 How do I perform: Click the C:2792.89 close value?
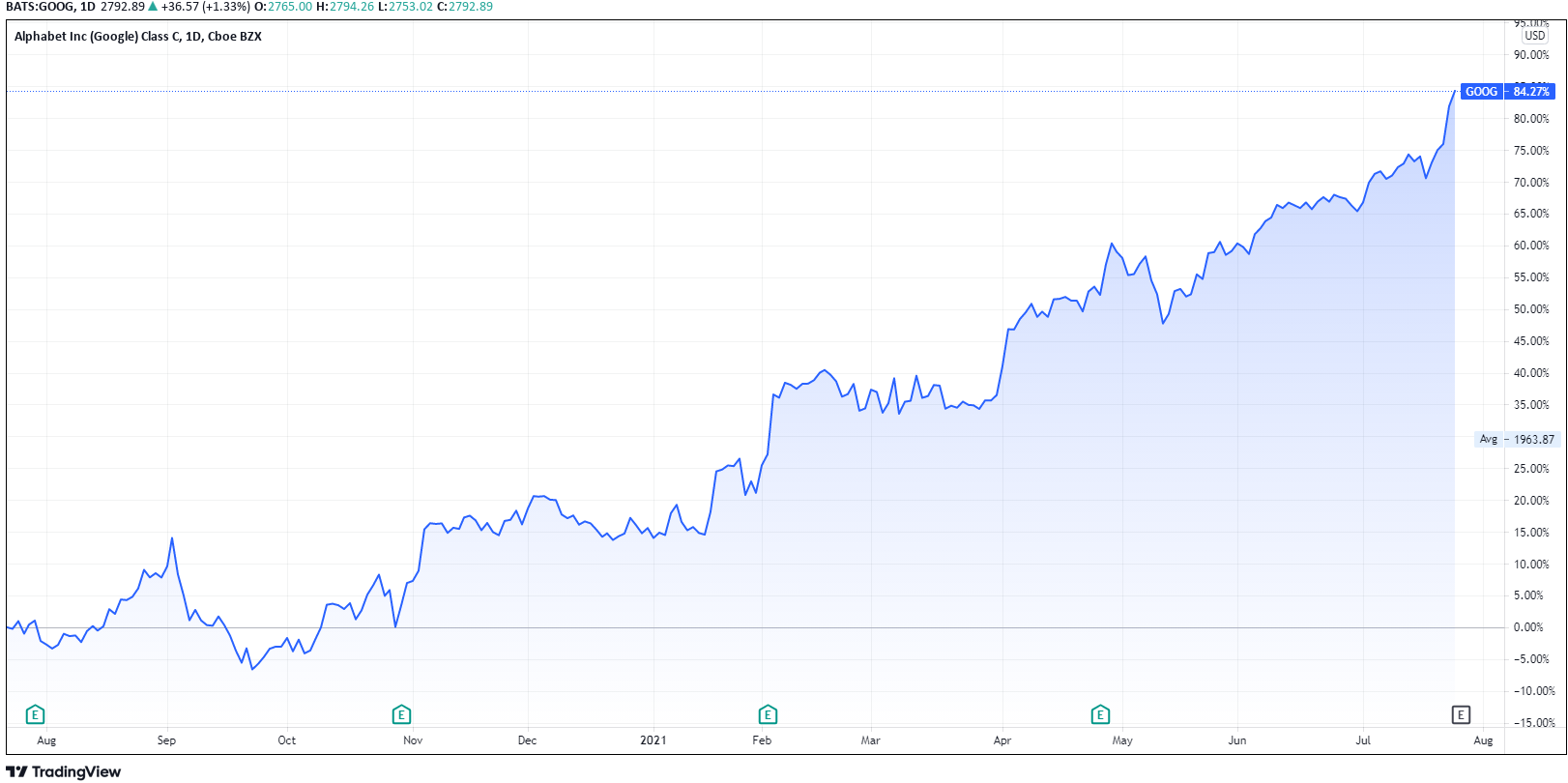465,7
